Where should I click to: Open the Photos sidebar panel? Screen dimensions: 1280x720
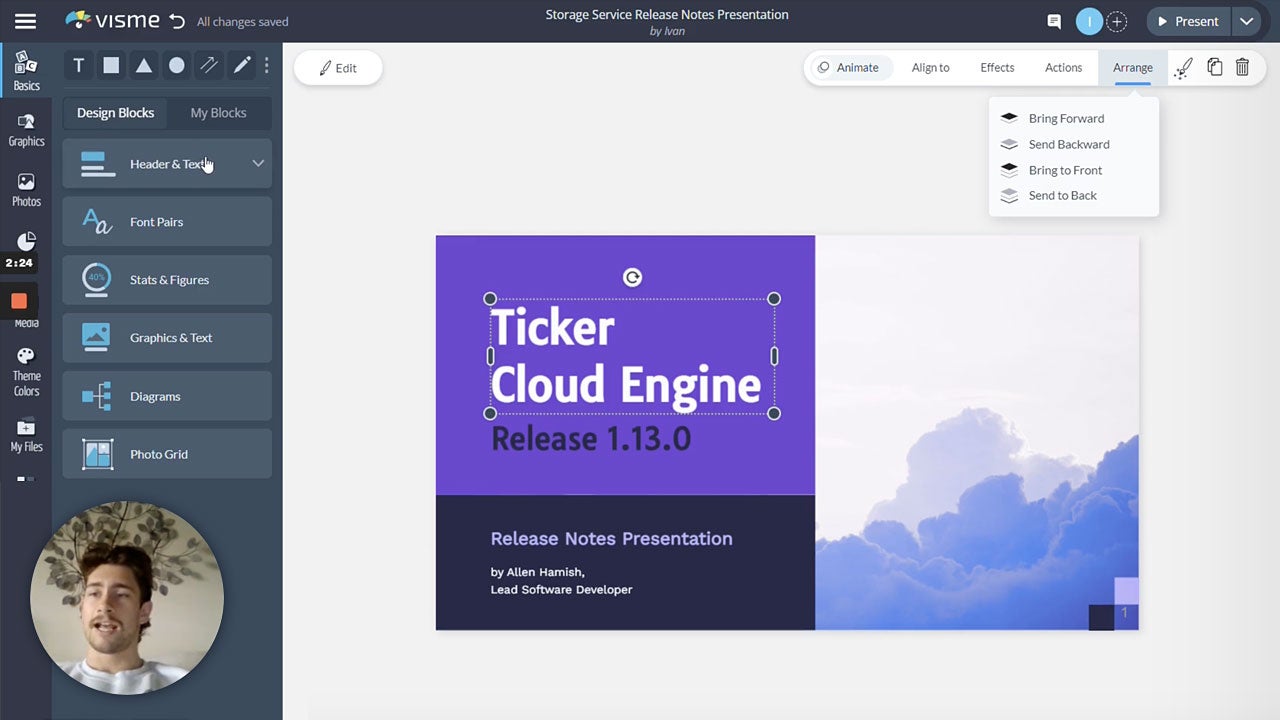point(26,190)
